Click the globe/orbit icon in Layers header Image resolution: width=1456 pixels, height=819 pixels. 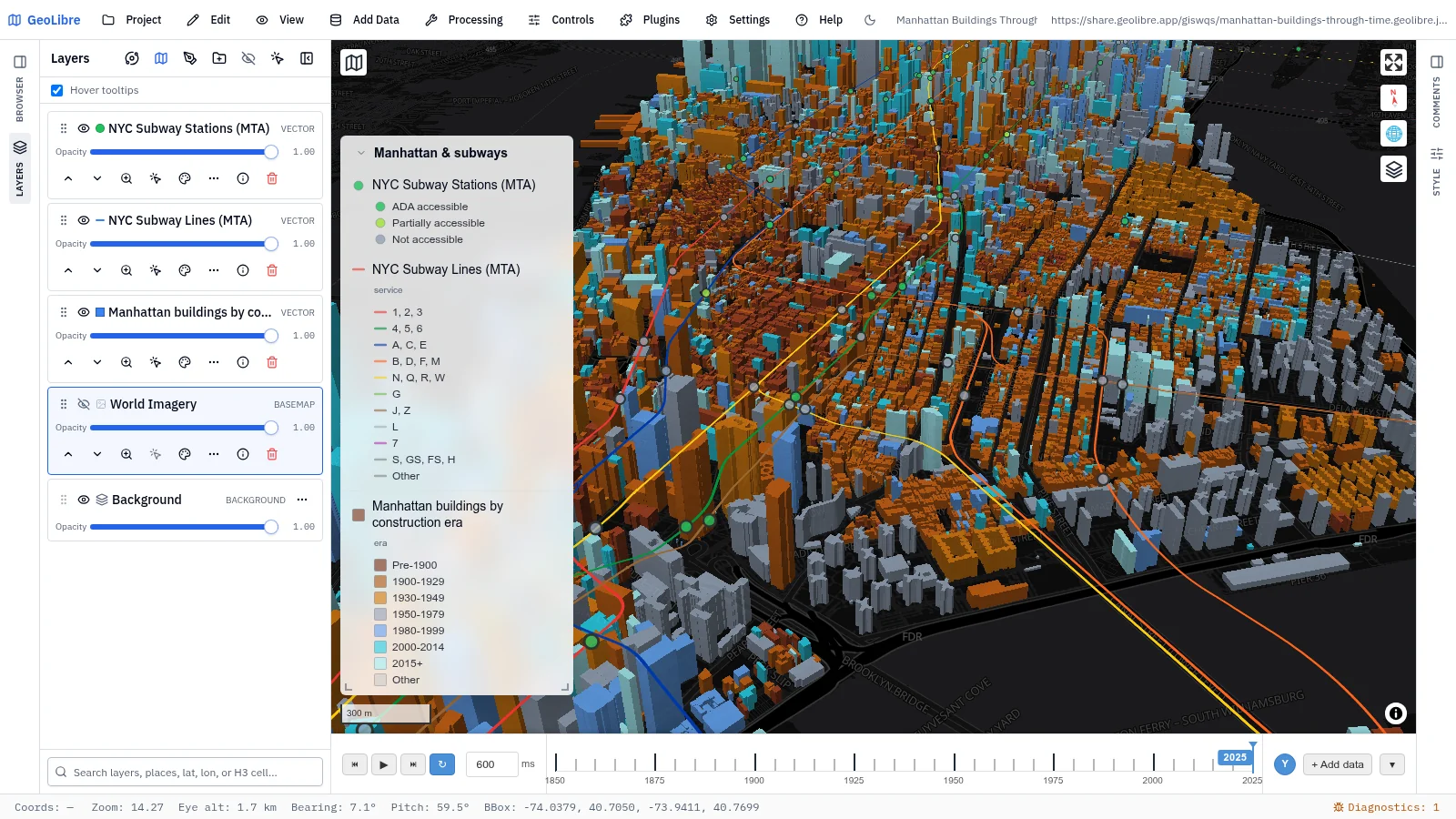click(132, 58)
